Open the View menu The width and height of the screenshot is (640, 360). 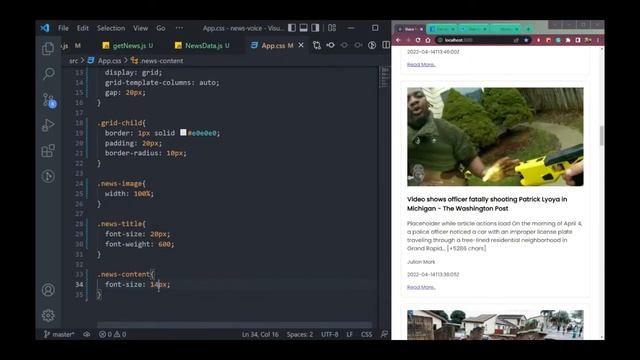click(x=140, y=28)
